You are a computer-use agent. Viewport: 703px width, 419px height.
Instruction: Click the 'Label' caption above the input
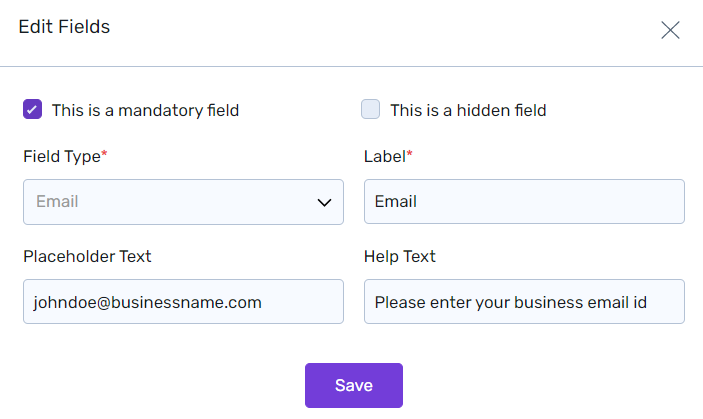coord(384,157)
